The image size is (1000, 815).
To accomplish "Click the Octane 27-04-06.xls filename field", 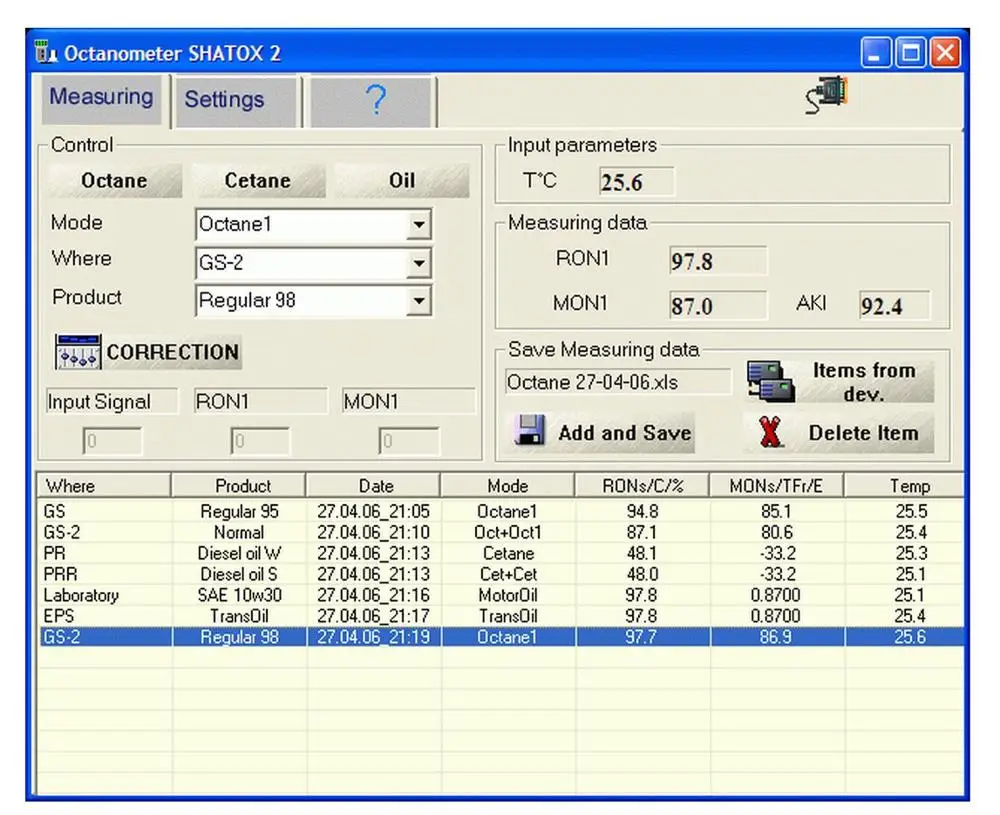I will [617, 382].
